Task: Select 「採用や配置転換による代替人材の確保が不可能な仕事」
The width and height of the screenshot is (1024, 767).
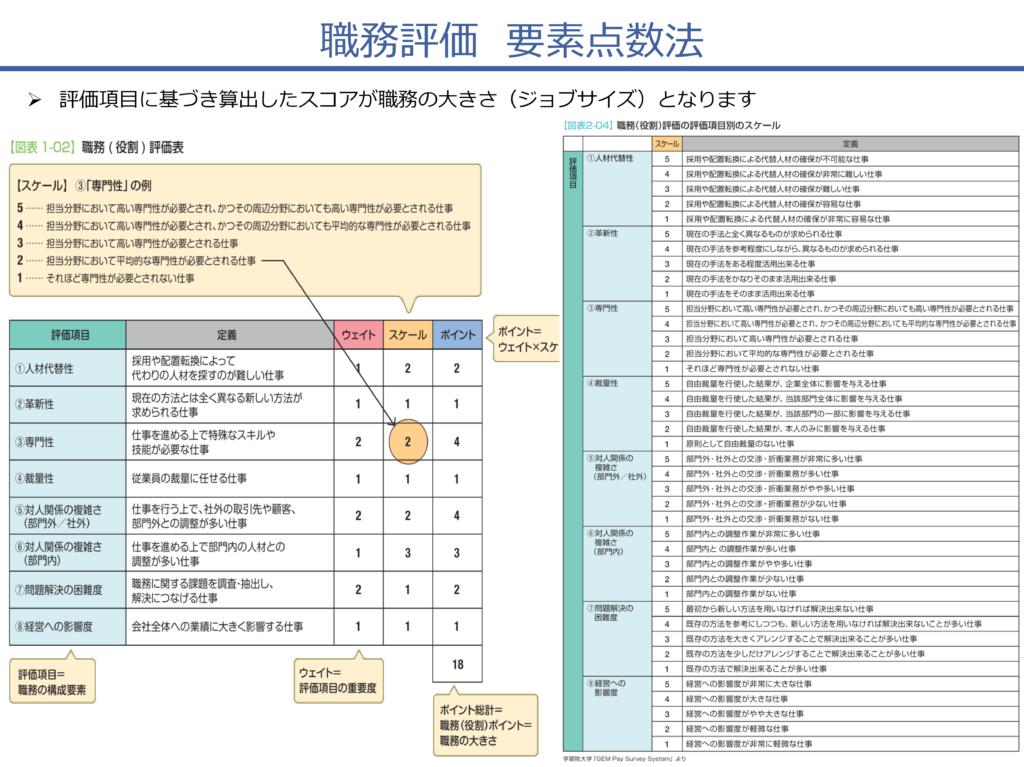Action: [777, 159]
